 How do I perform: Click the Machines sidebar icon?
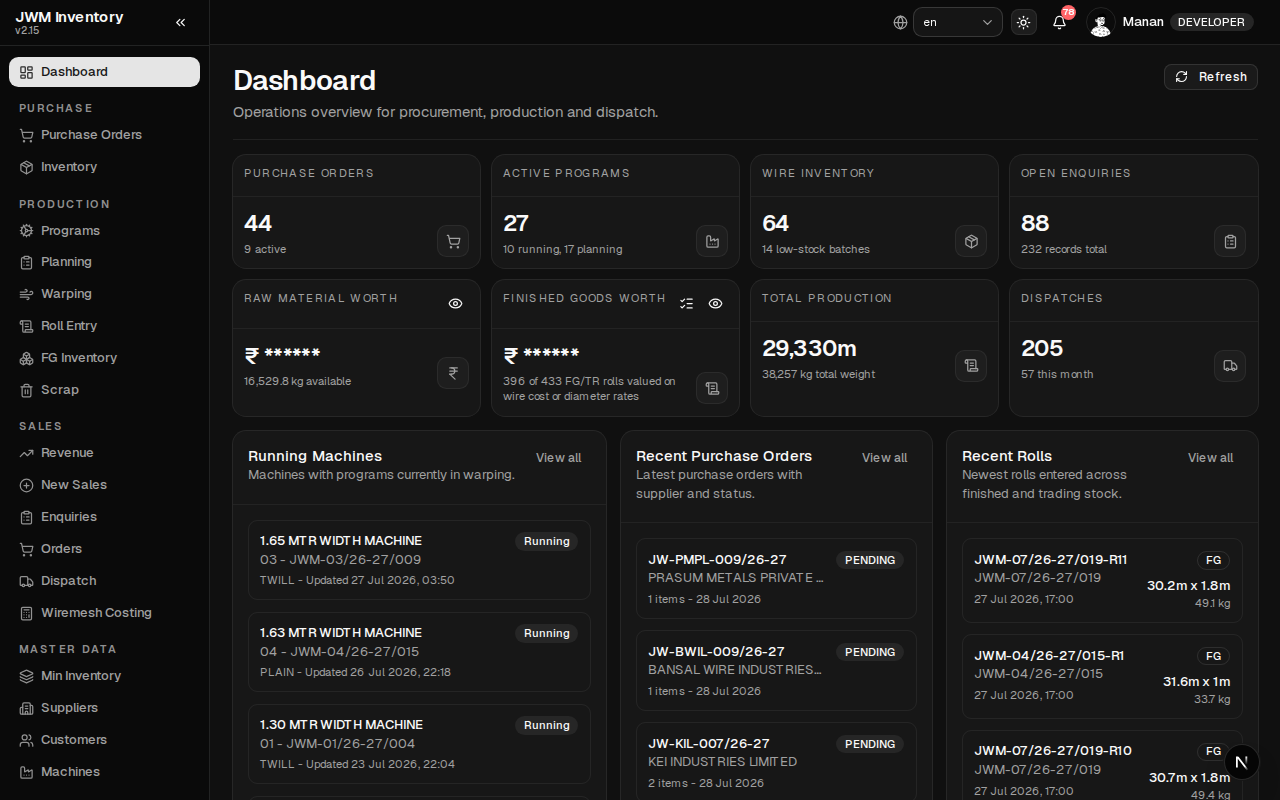[27, 772]
